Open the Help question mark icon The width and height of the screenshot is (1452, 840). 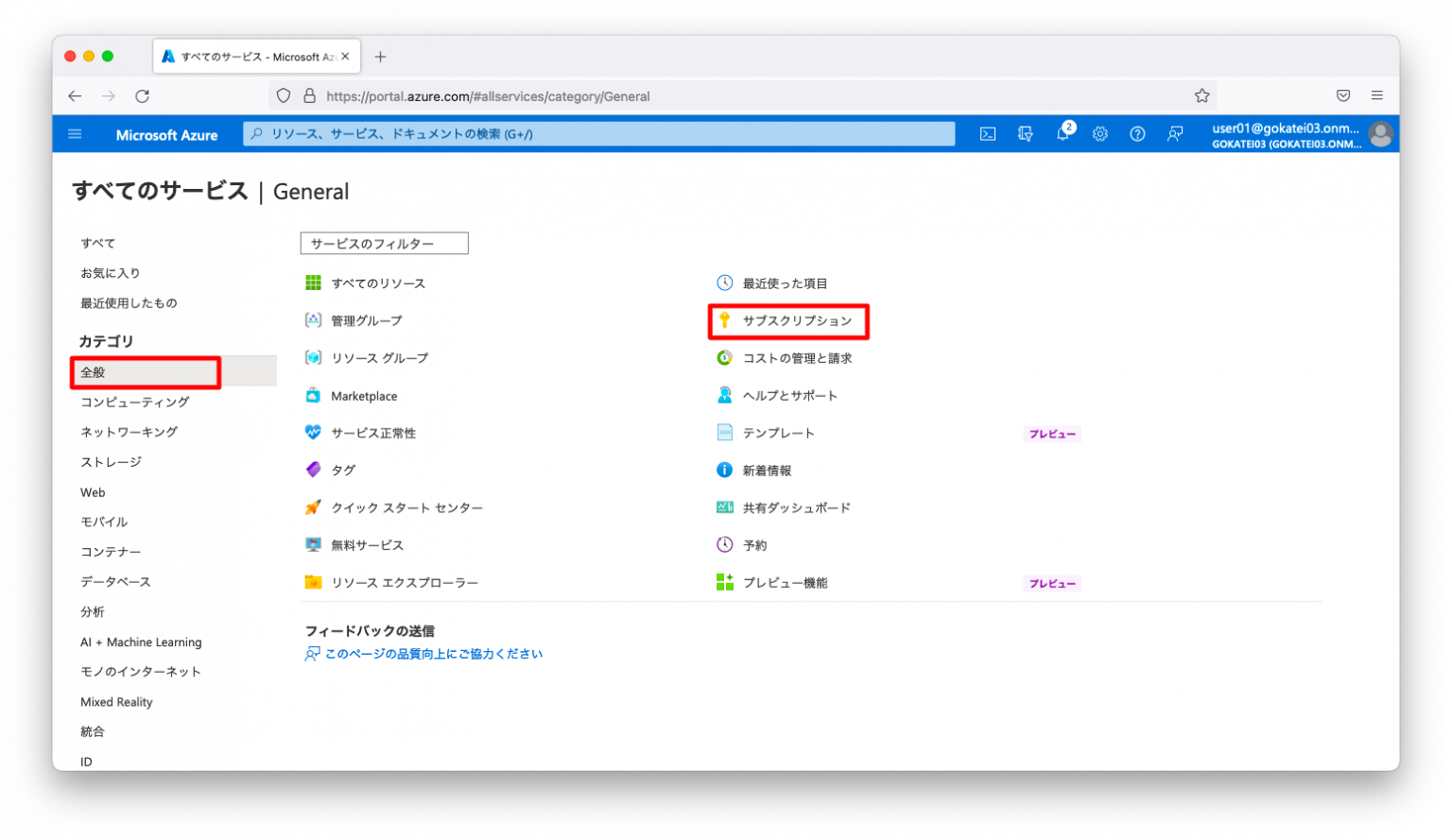pyautogui.click(x=1137, y=134)
